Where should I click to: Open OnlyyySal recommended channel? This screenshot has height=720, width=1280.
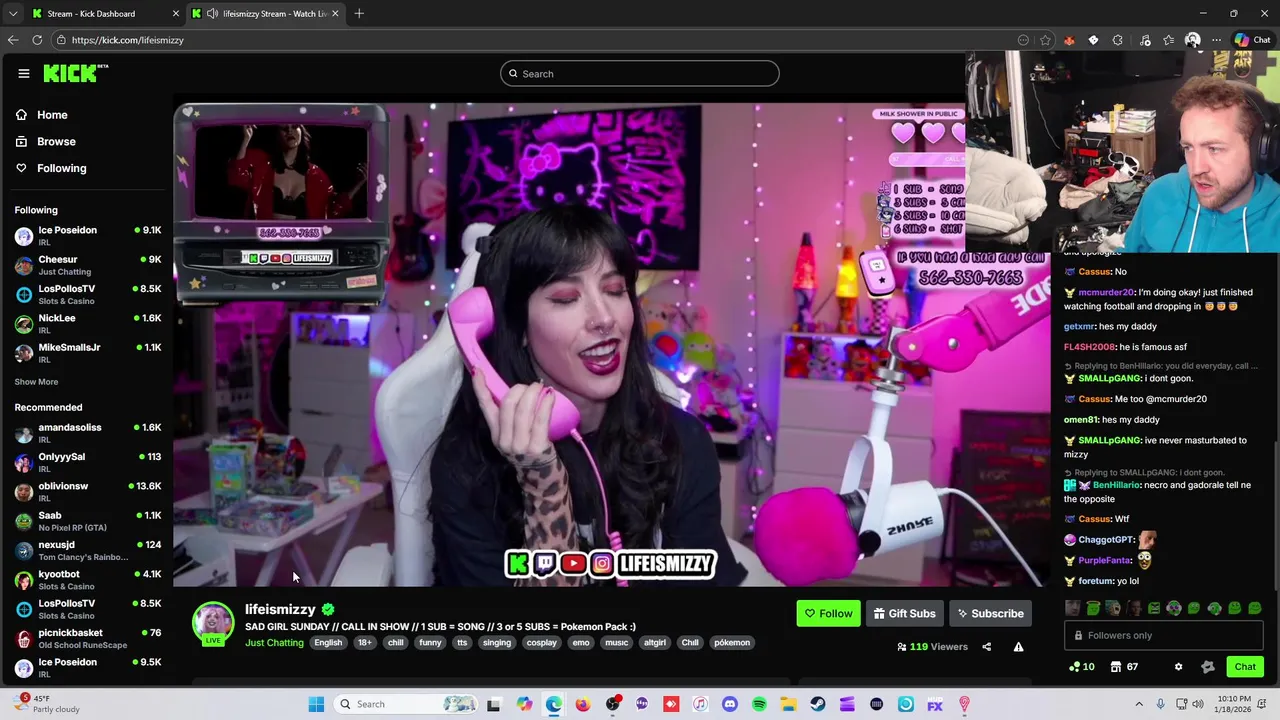coord(88,462)
